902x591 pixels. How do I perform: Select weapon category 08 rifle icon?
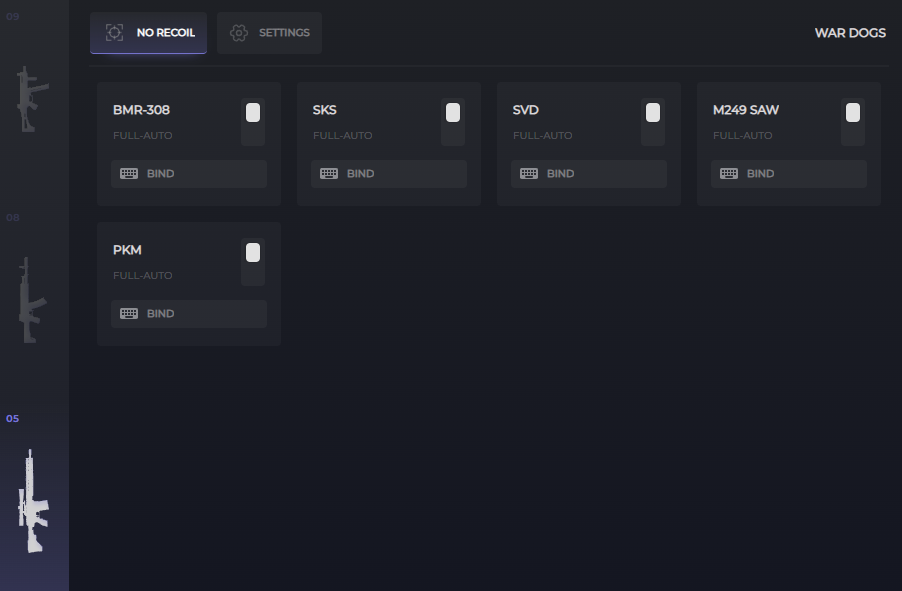click(x=32, y=300)
